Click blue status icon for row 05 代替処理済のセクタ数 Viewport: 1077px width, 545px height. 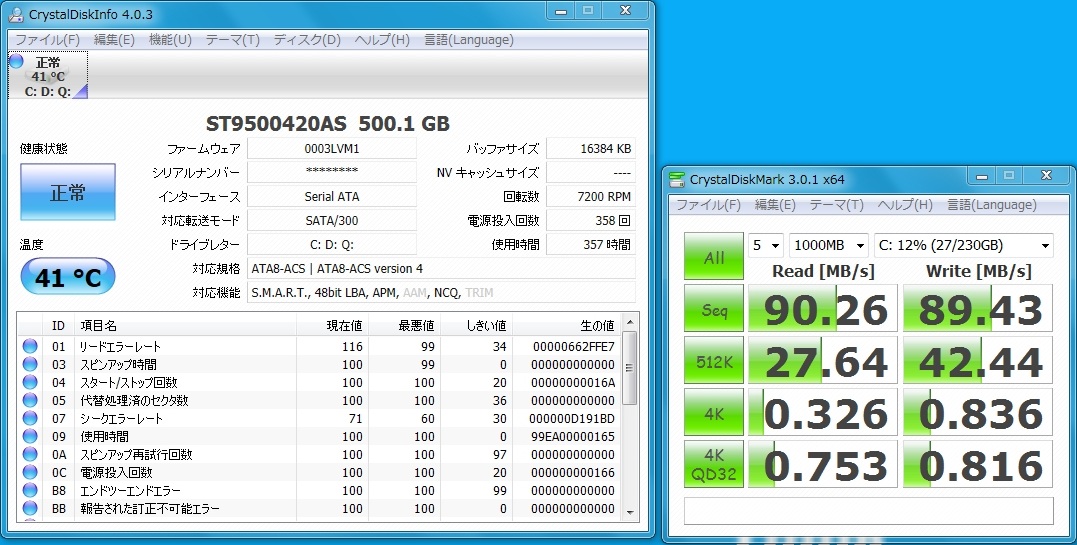click(30, 400)
